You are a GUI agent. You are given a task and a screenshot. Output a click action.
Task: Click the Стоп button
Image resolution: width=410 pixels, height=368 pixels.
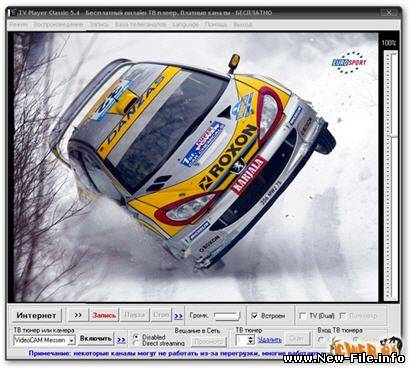[x=161, y=315]
